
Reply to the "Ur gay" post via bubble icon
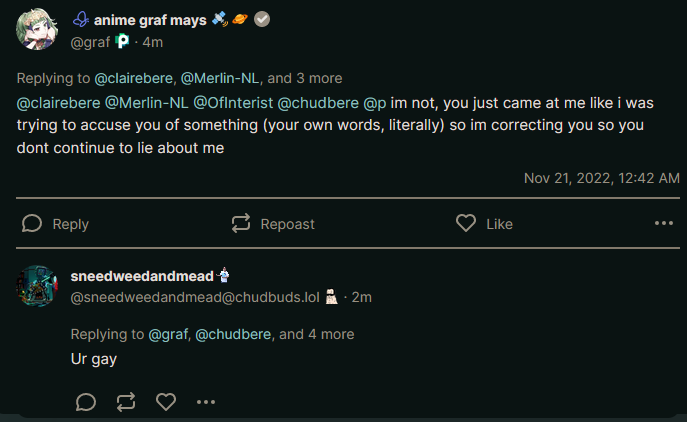(x=86, y=402)
